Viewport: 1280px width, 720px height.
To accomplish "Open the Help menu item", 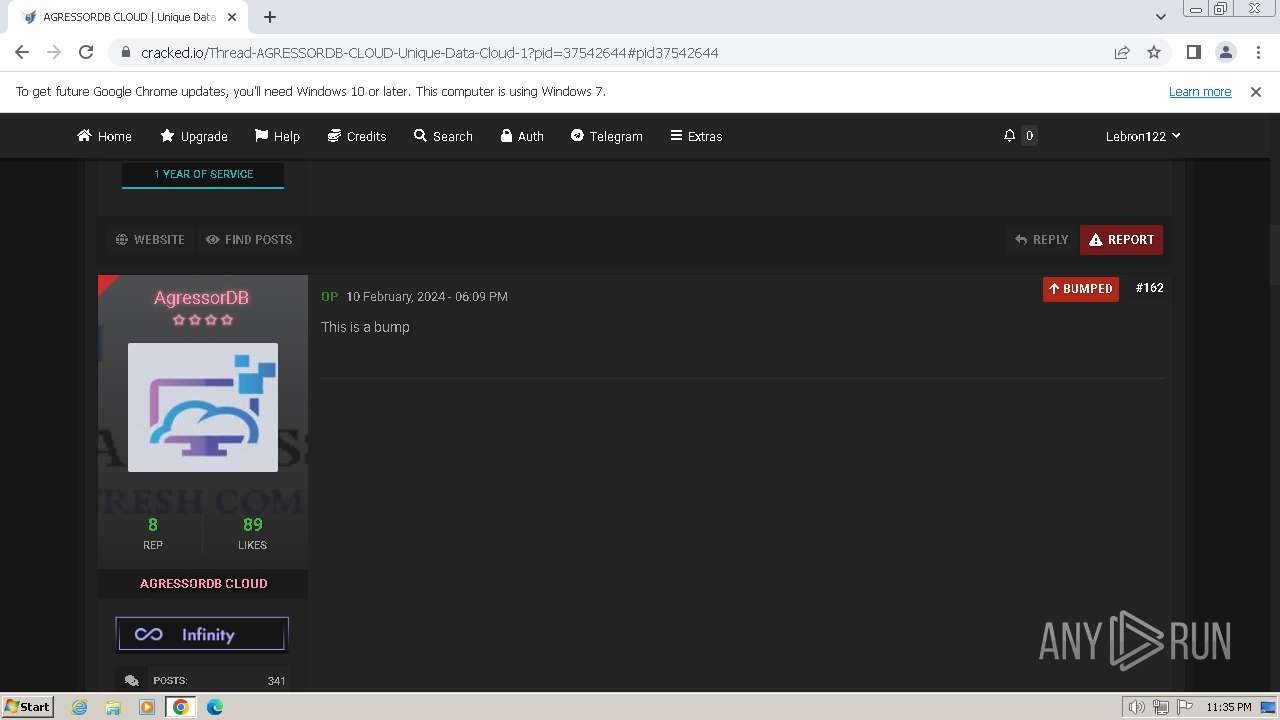I will pos(277,136).
